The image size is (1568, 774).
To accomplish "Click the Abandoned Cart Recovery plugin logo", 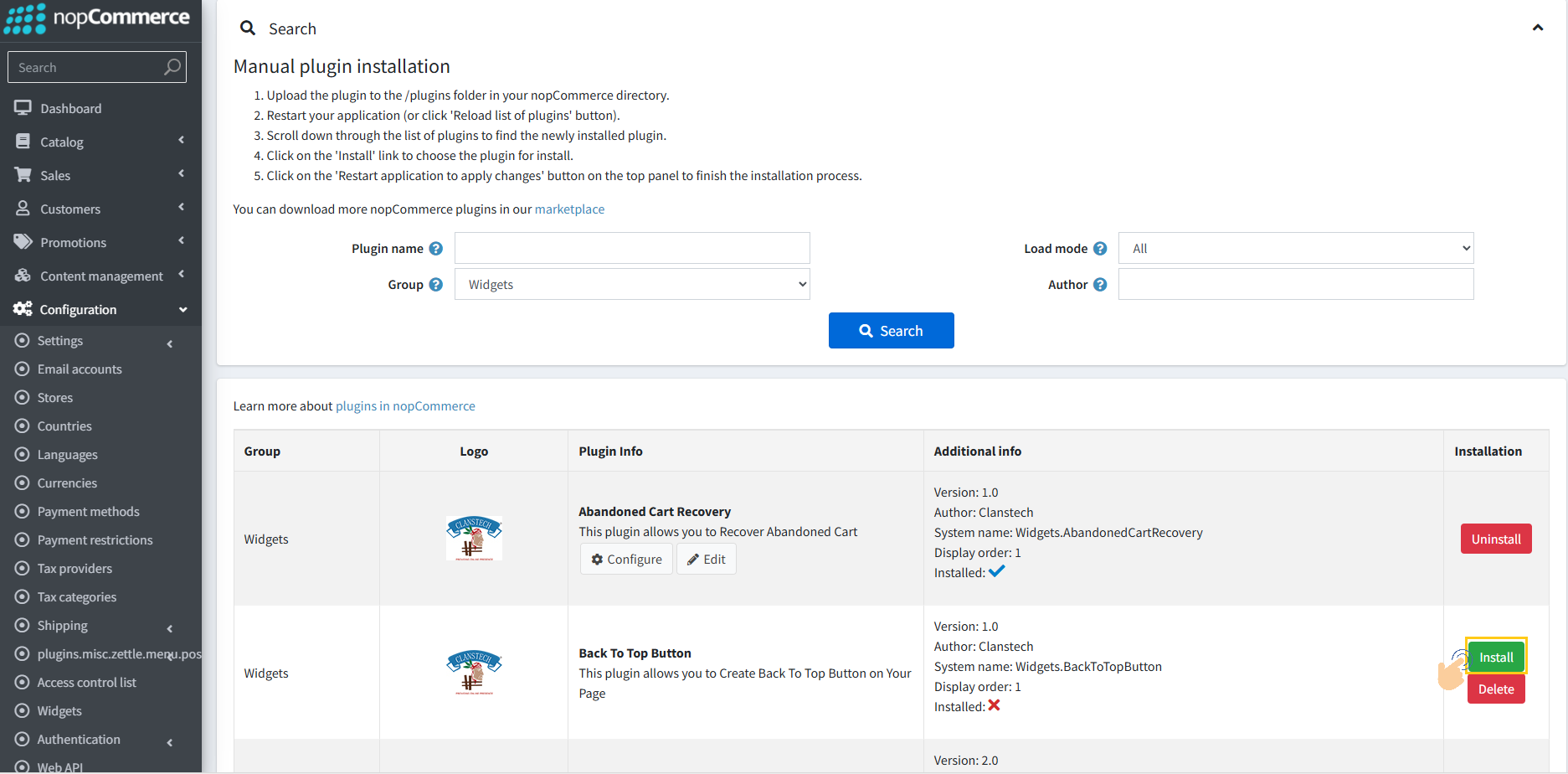I will (474, 539).
